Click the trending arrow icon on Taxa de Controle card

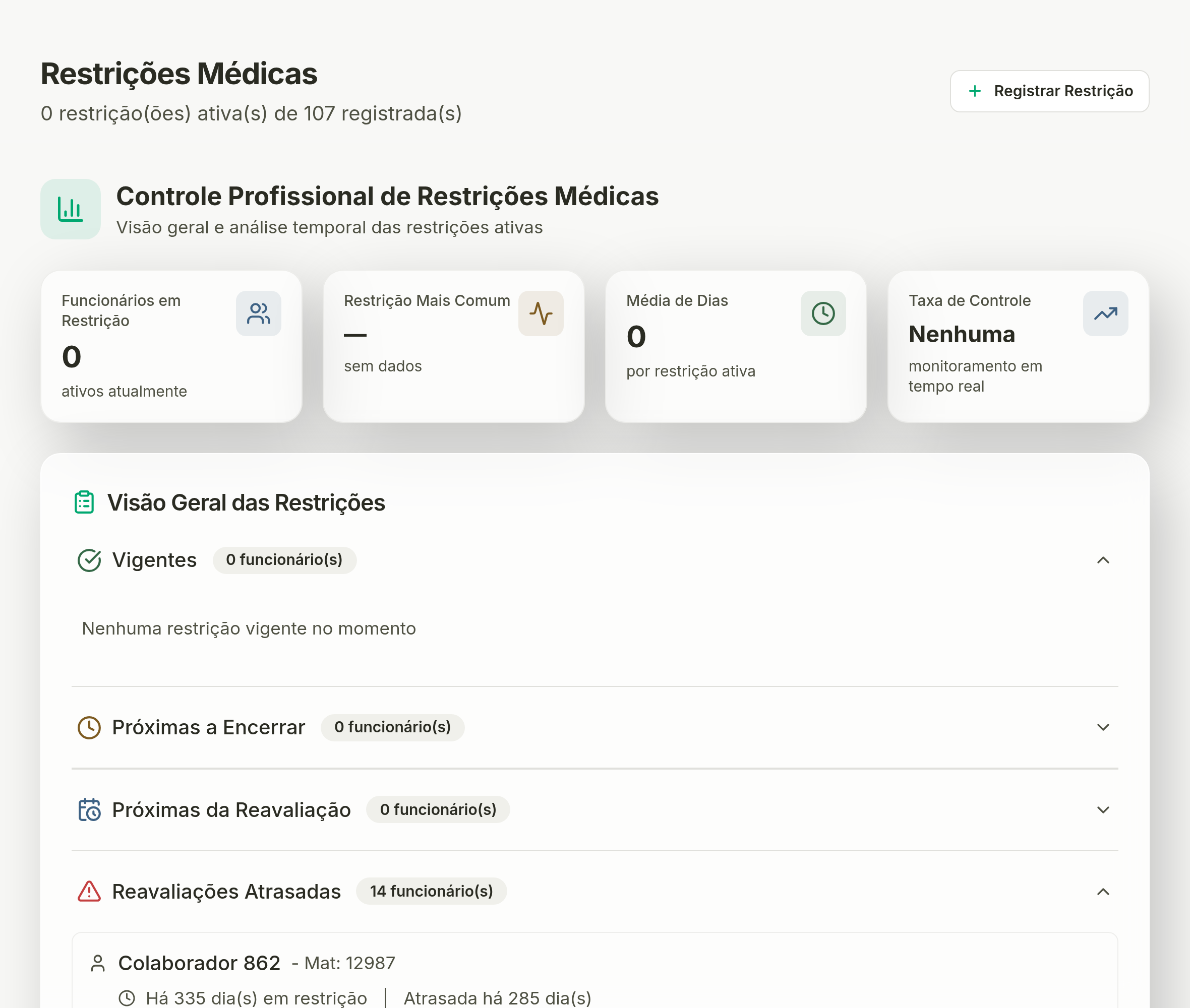pyautogui.click(x=1105, y=313)
